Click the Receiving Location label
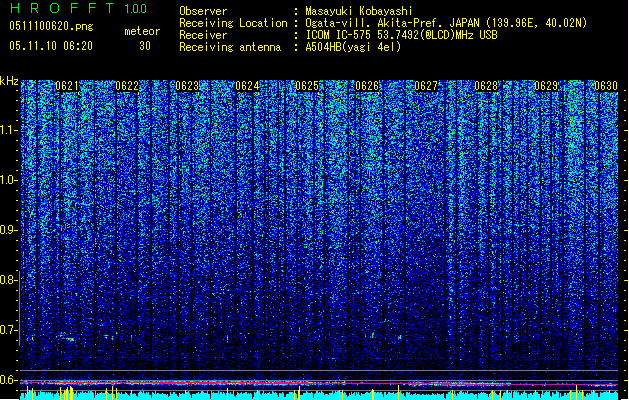 [x=233, y=23]
